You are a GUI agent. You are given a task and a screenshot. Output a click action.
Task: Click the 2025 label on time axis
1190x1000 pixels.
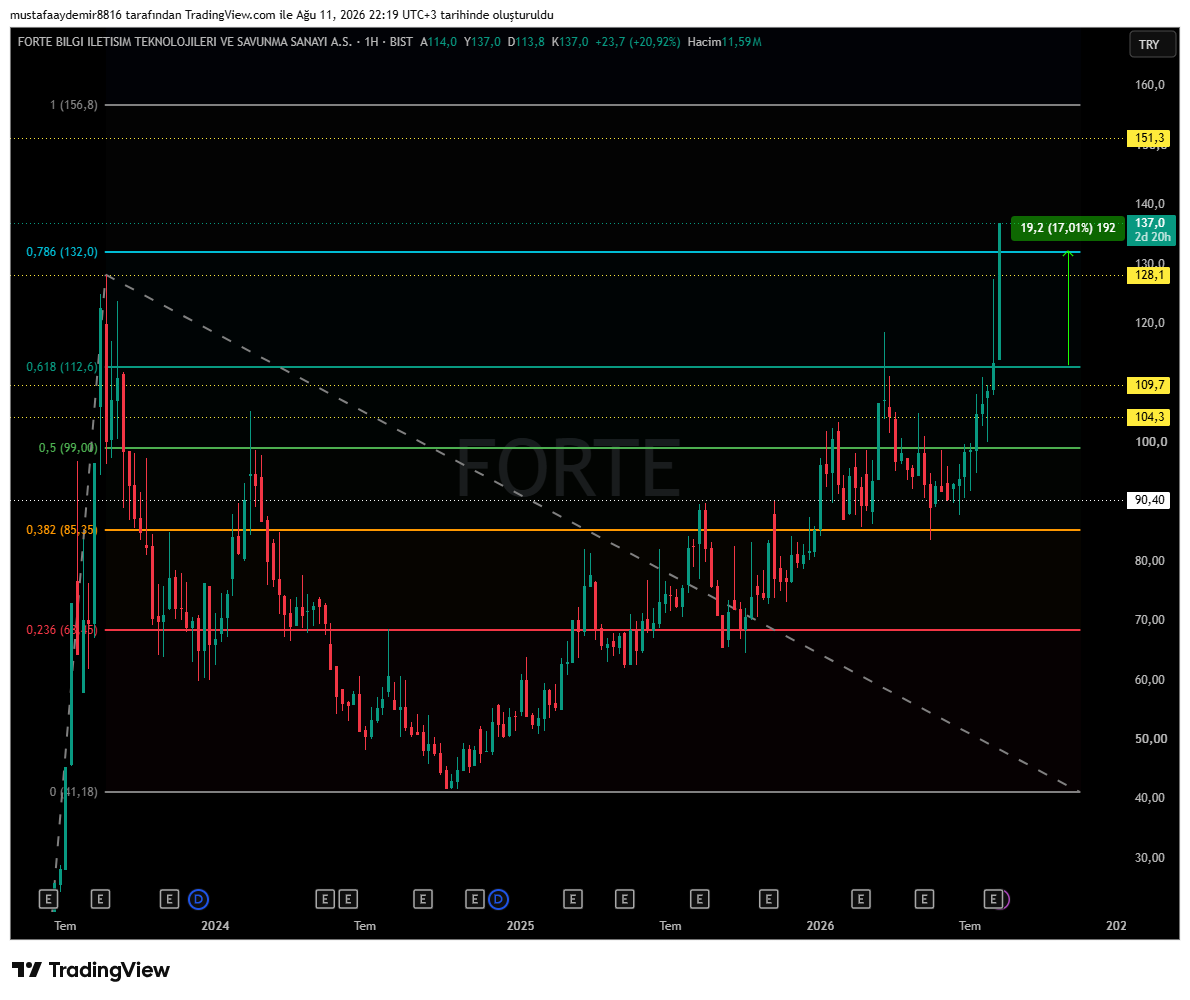tap(521, 926)
